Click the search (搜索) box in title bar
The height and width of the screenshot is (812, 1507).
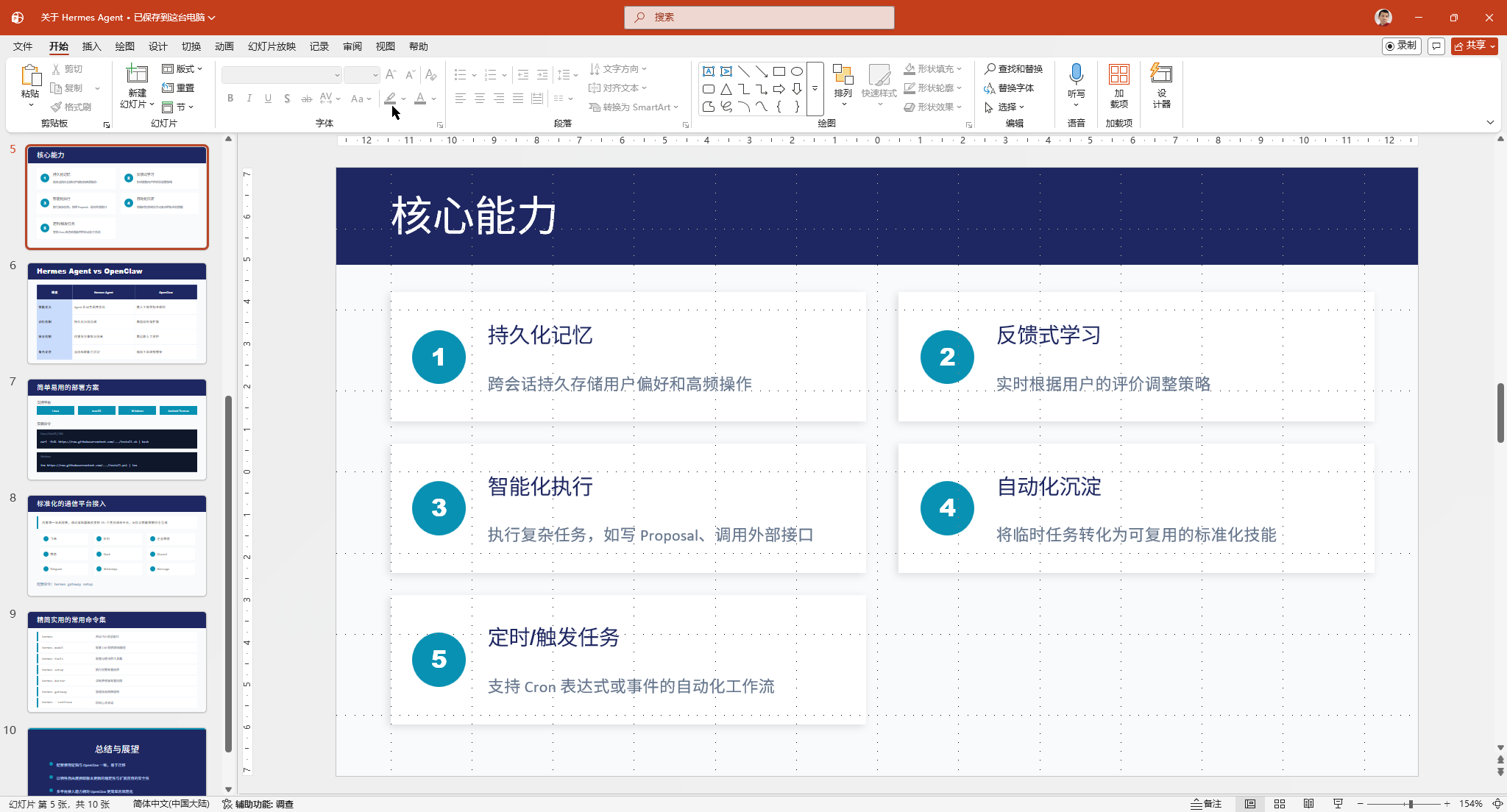pos(759,17)
